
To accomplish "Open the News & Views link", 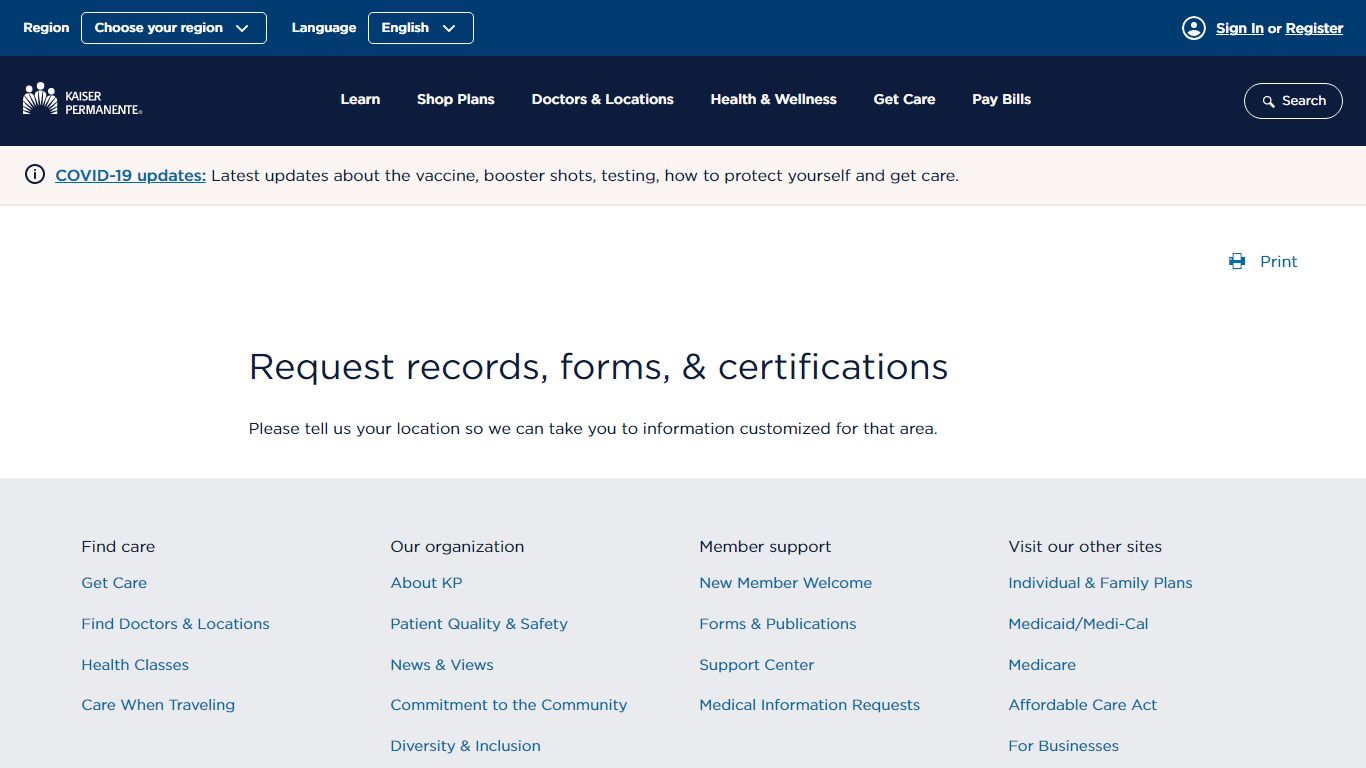I will coord(442,665).
